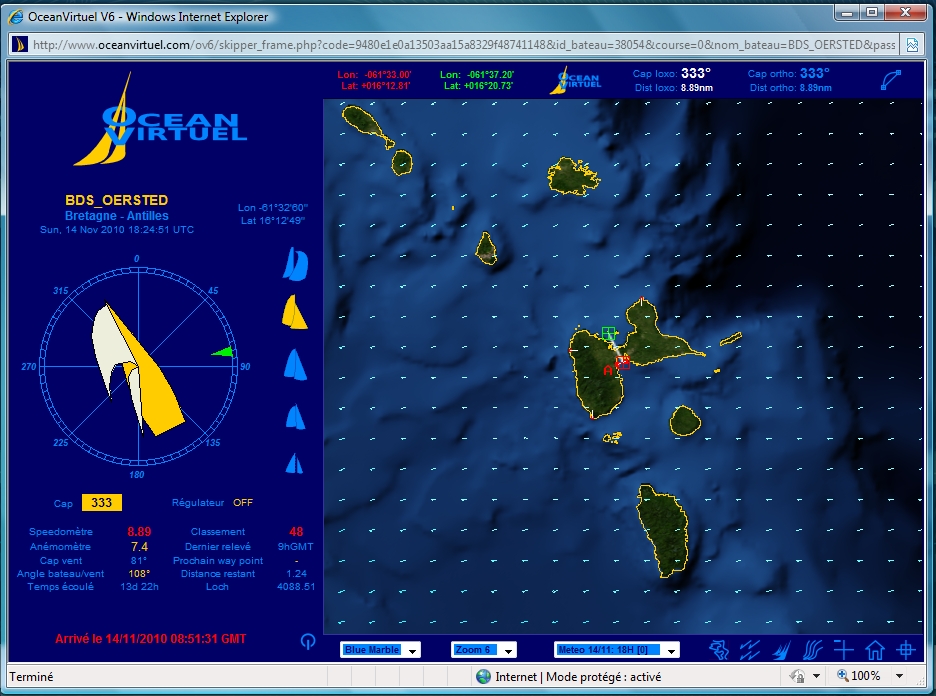This screenshot has width=936, height=696.
Task: Click the Loch value 4088.51
Action: click(x=296, y=587)
